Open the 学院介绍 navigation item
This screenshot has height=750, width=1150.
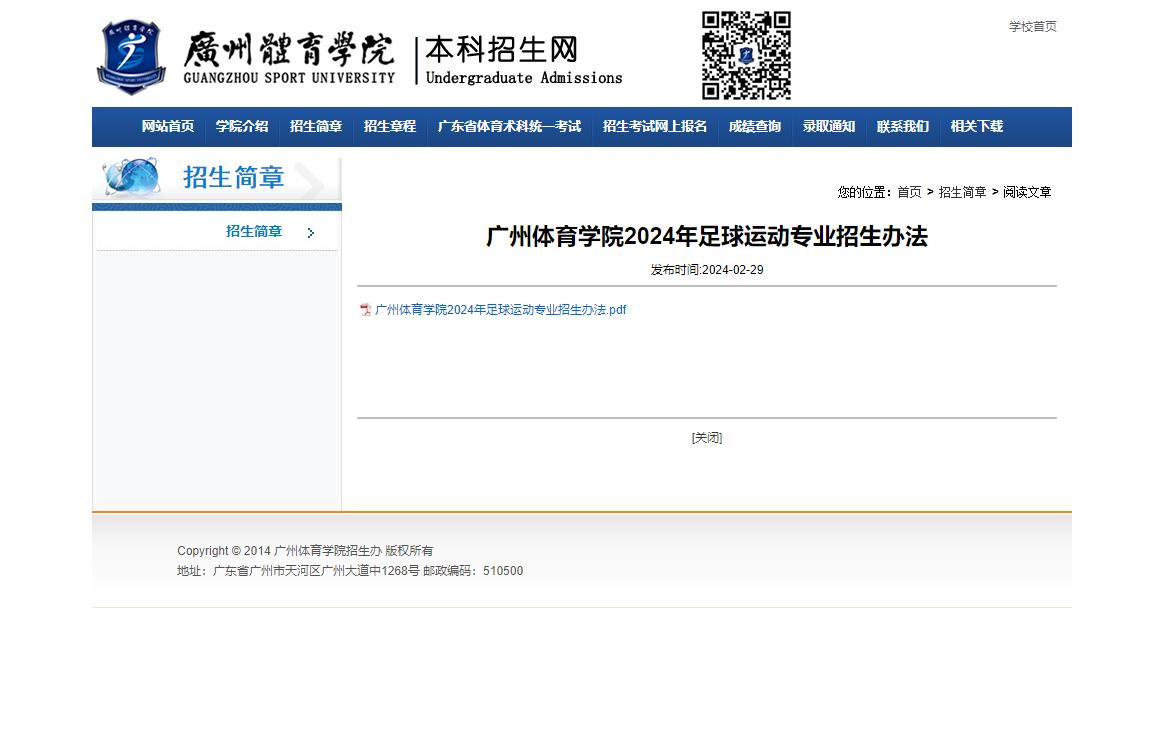[241, 127]
